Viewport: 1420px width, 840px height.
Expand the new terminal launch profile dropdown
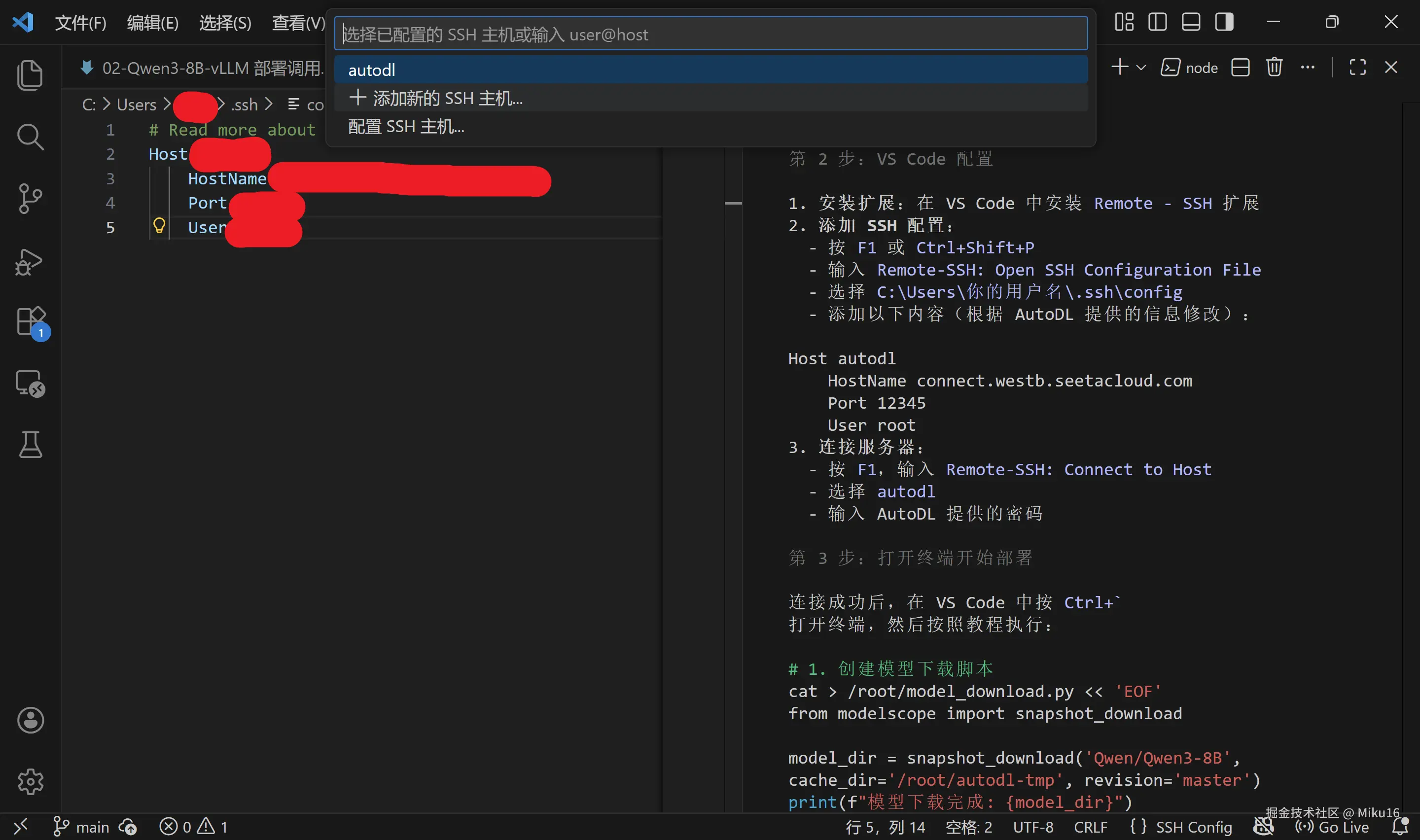(x=1141, y=68)
